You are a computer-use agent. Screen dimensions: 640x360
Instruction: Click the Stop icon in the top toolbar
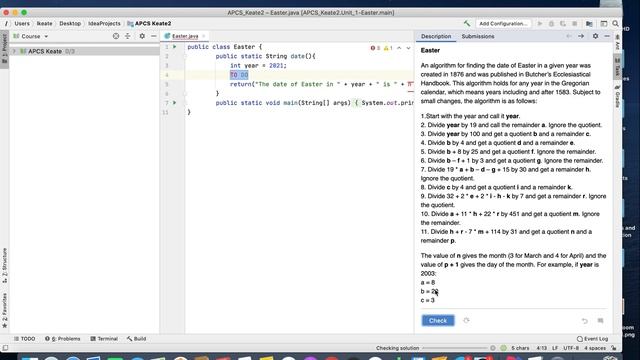click(575, 24)
